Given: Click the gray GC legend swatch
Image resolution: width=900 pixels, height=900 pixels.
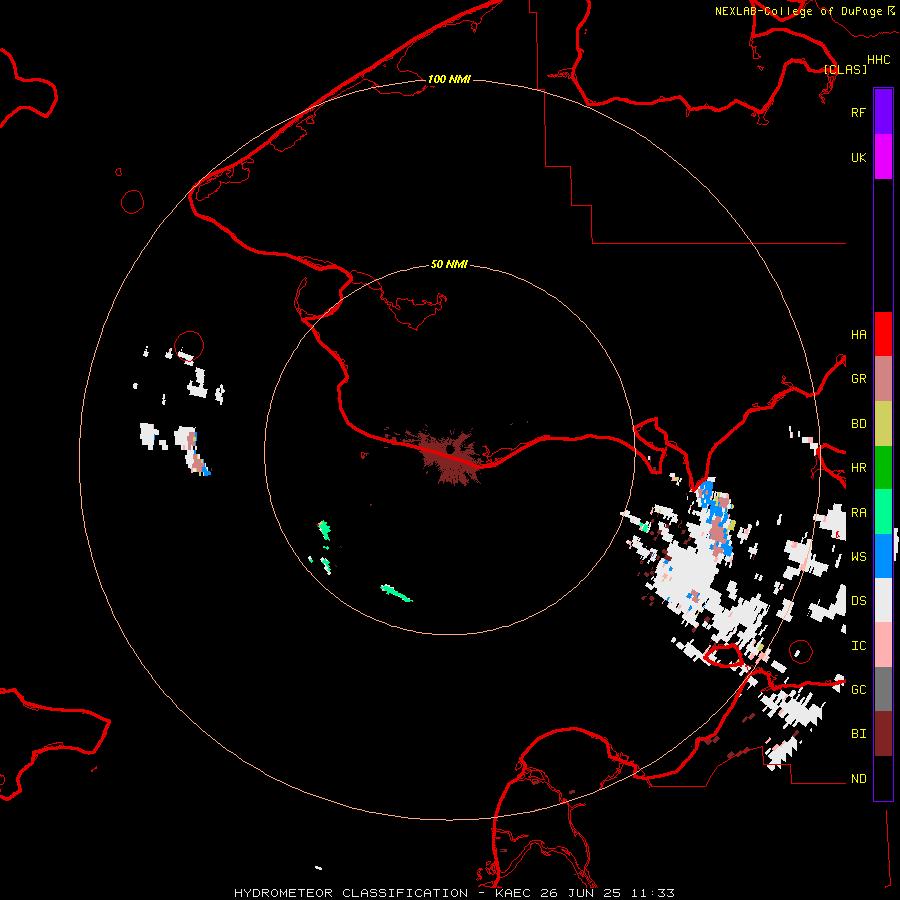Looking at the screenshot, I should coord(883,689).
